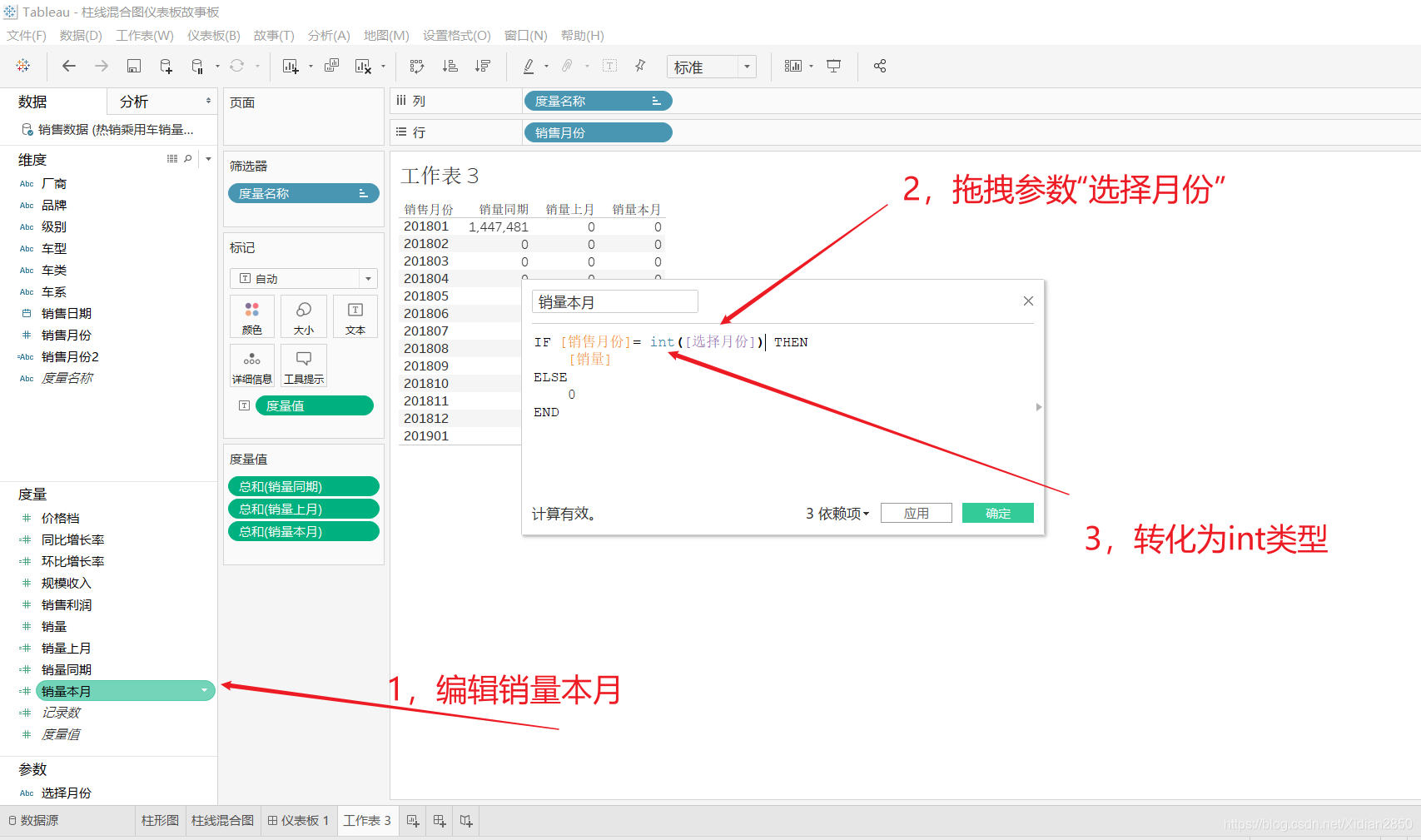1421x840 pixels.
Task: Open the mark type dropdown 自动
Action: 304,278
